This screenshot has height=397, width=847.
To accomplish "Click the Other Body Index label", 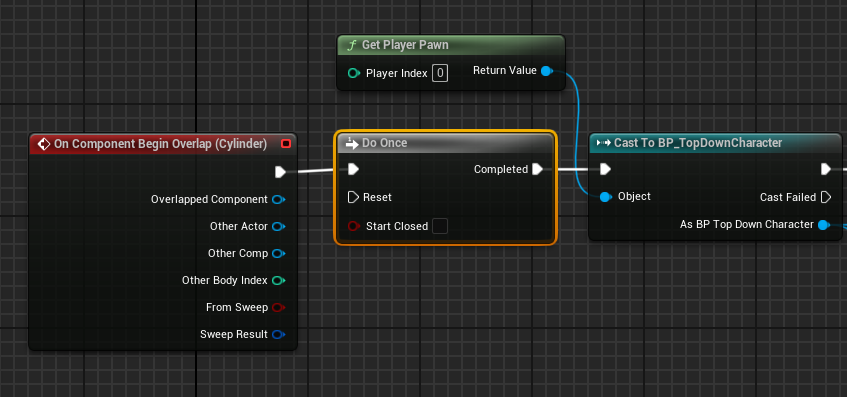I will point(225,280).
